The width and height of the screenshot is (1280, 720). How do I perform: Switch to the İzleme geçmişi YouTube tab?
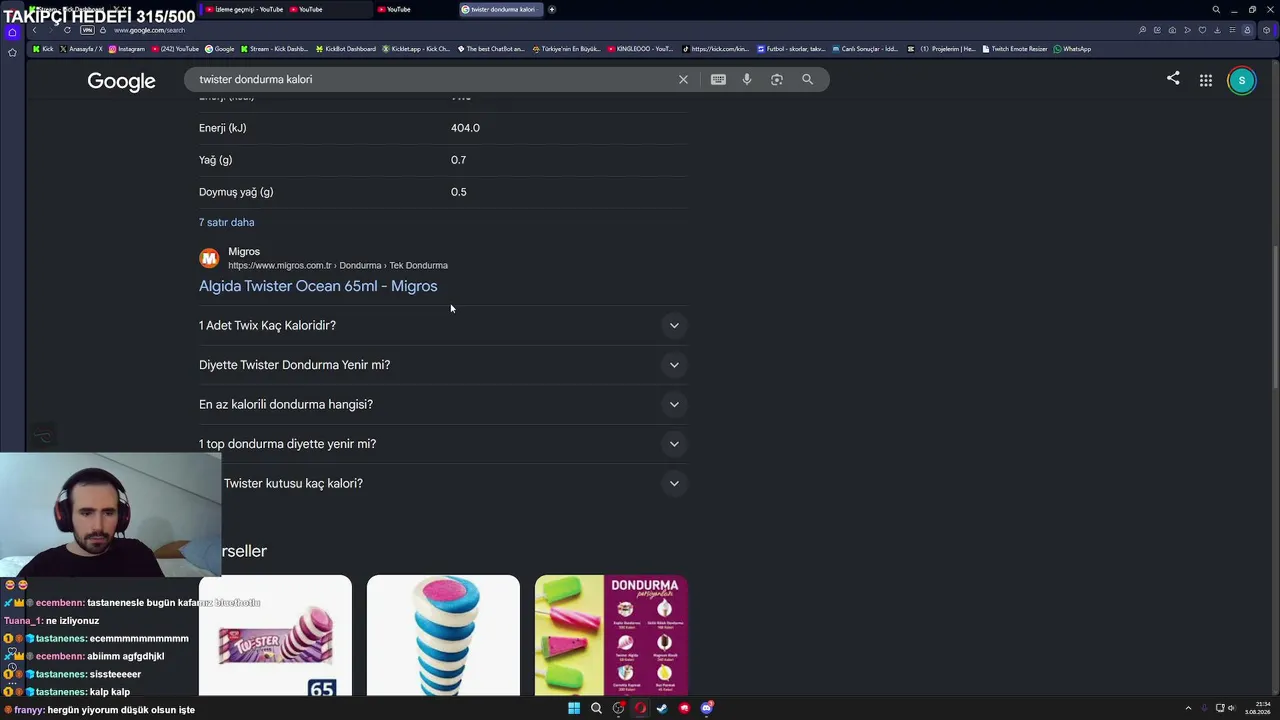244,9
